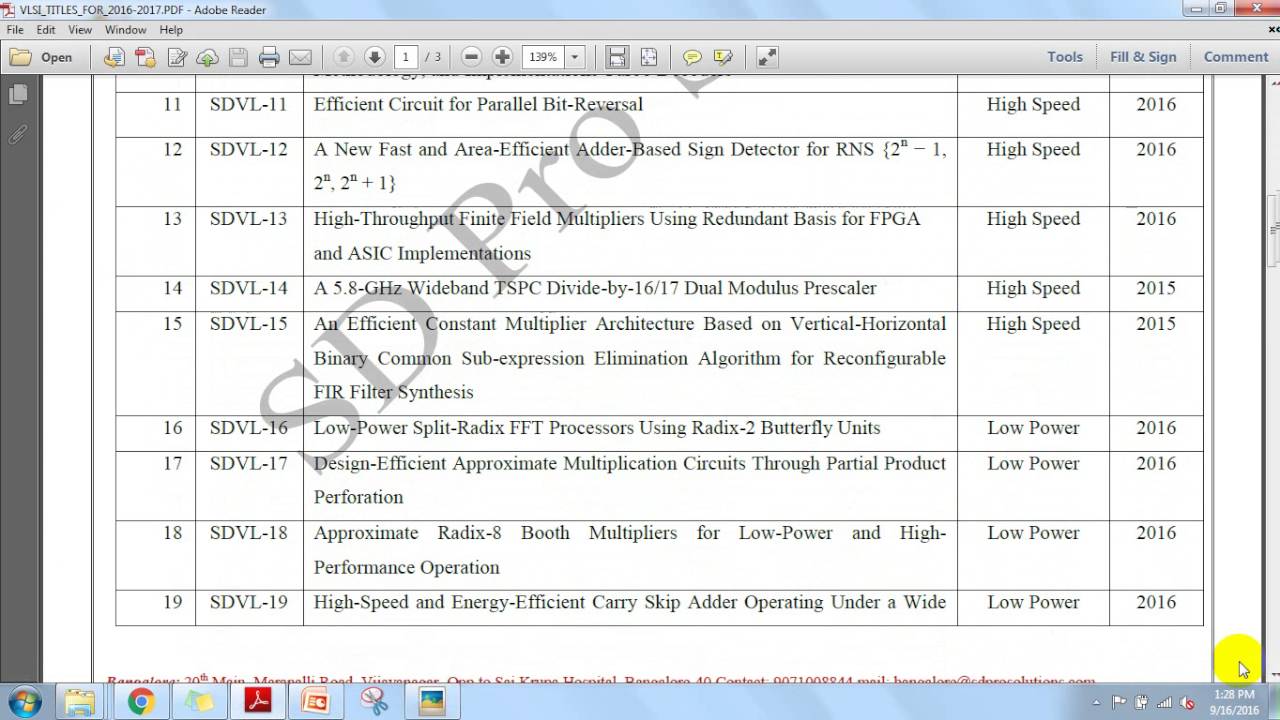Show hidden tray icons arrow
Viewport: 1280px width, 720px height.
(x=1097, y=702)
